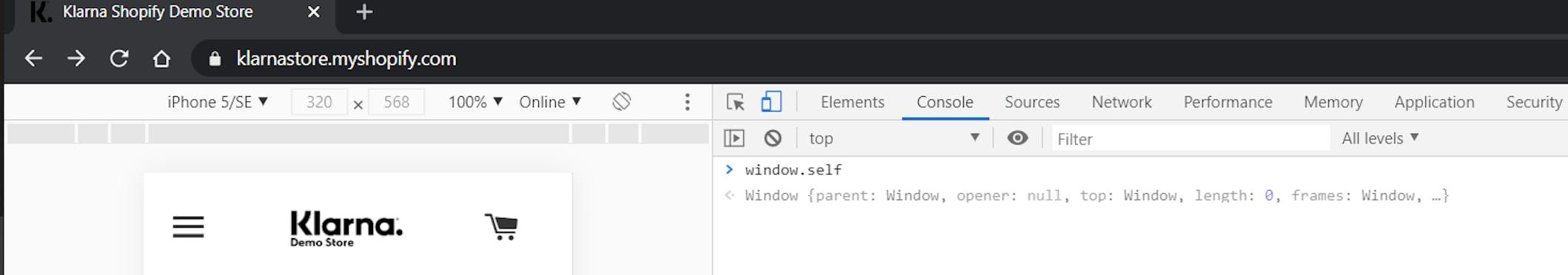Screen dimensions: 1568x275
Task: Switch to the Network tab
Action: point(1122,102)
